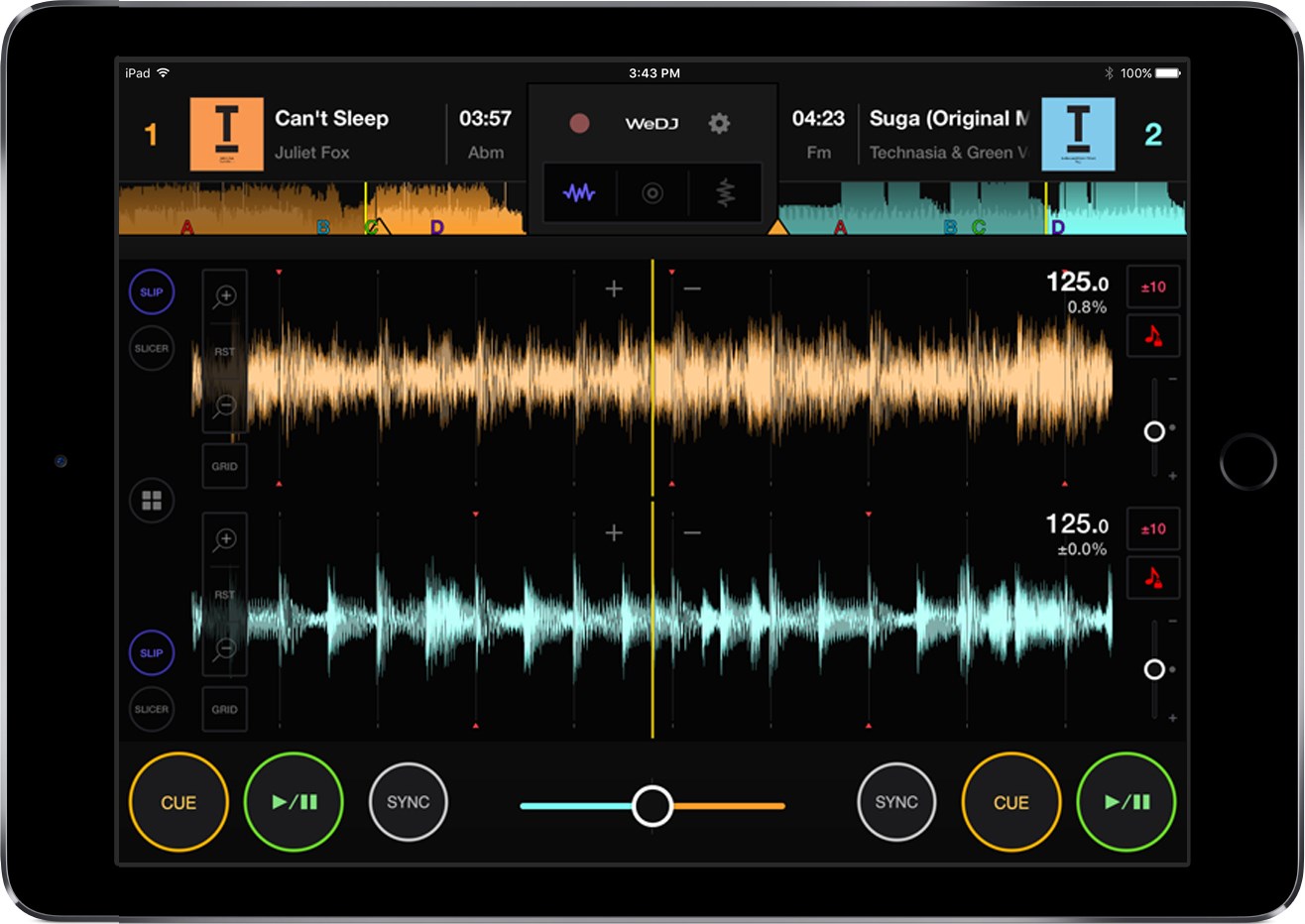Zoom out on deck 2 waveform

[x=225, y=649]
